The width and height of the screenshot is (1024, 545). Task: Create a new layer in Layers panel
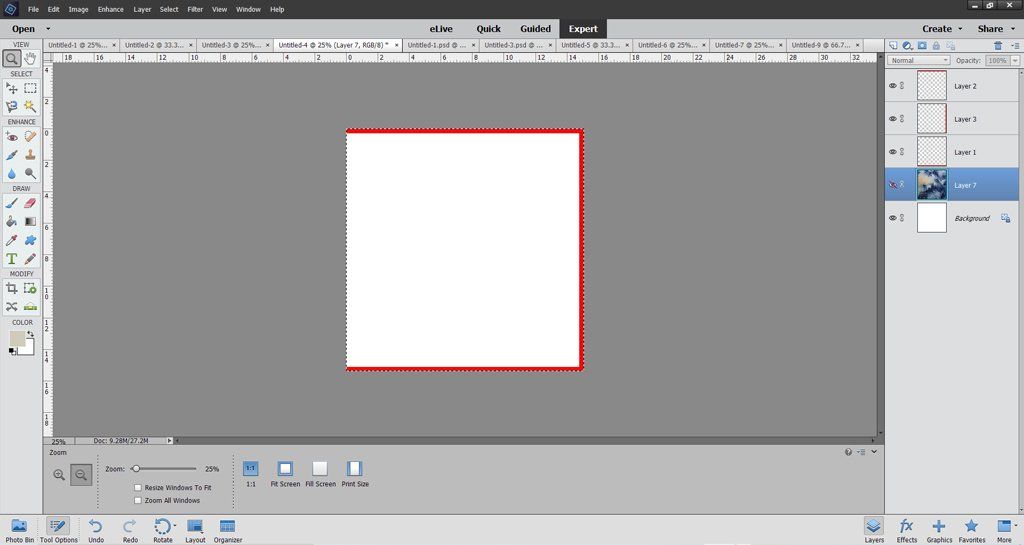click(x=893, y=45)
